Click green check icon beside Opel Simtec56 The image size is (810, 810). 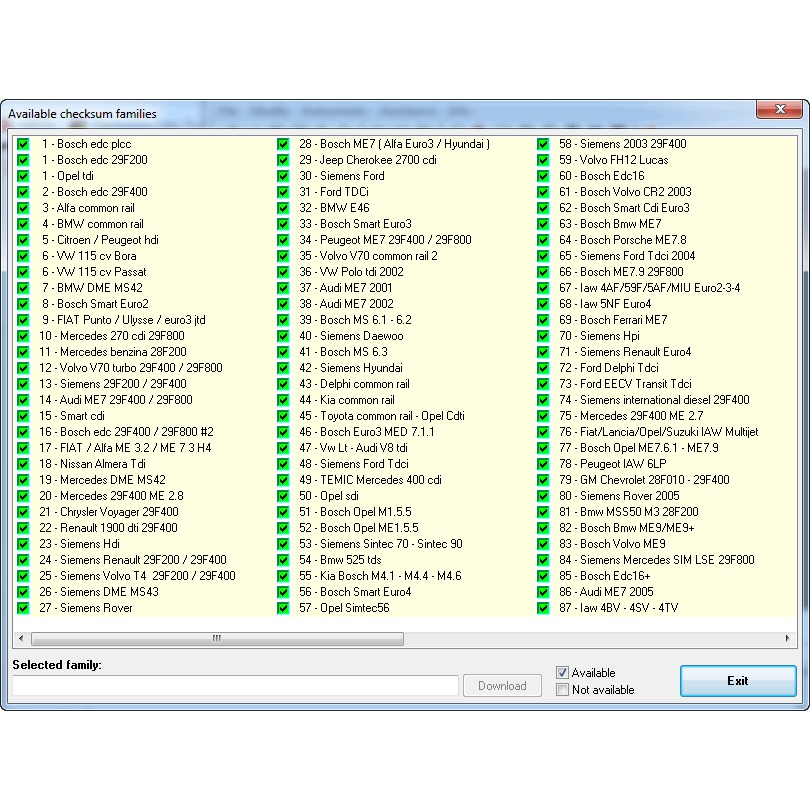[x=283, y=608]
